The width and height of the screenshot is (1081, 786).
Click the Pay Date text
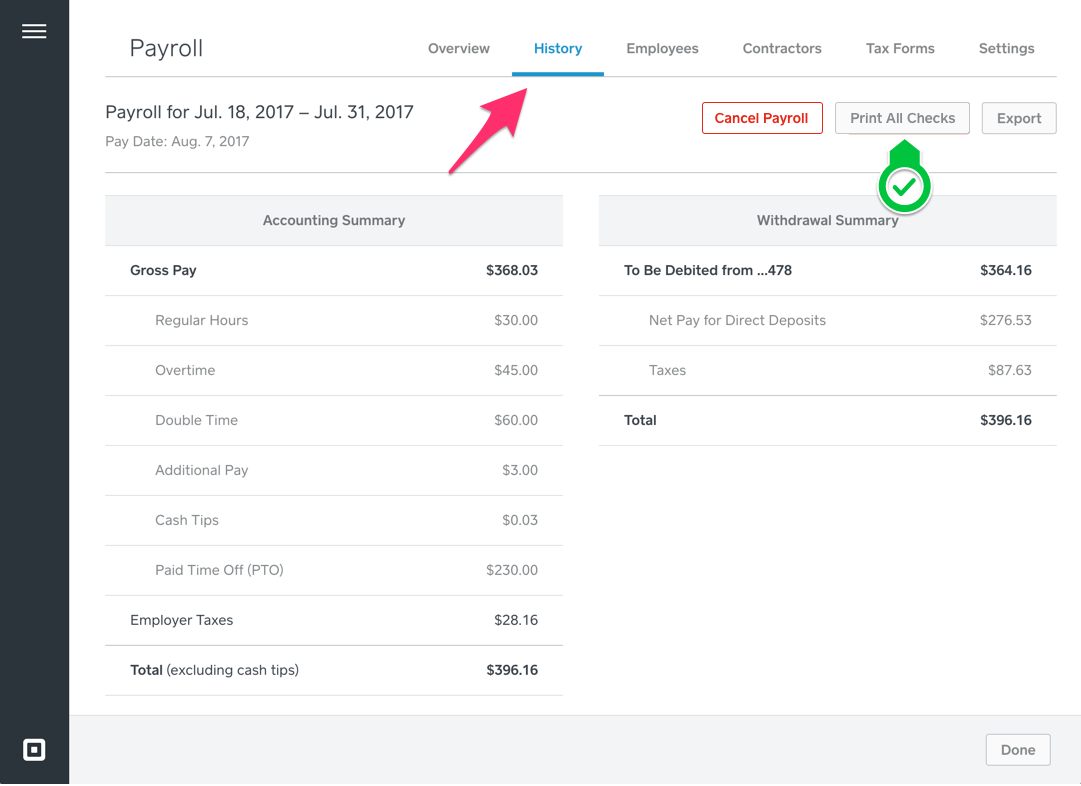[x=177, y=141]
